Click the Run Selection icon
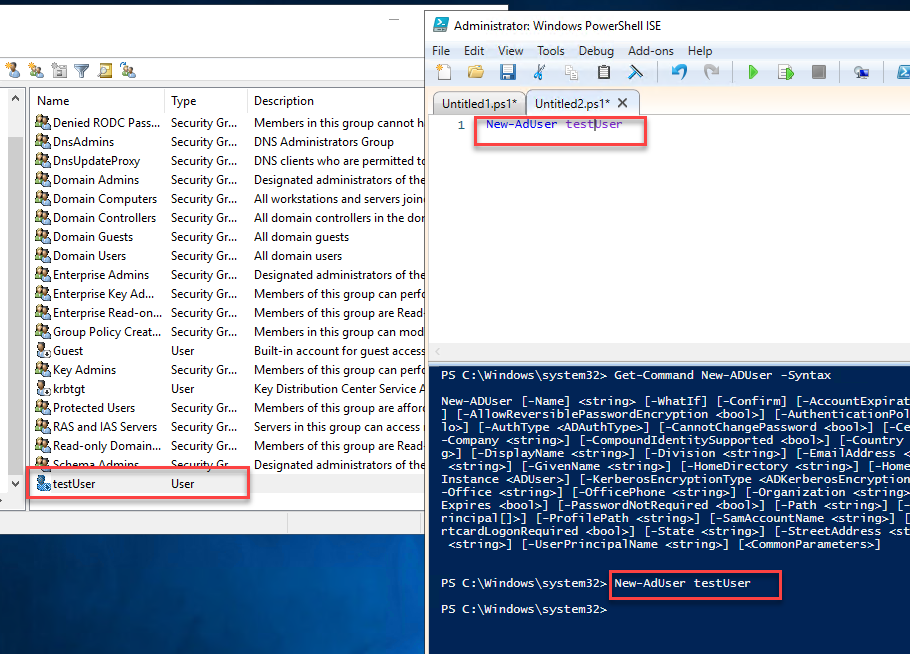 tap(786, 72)
